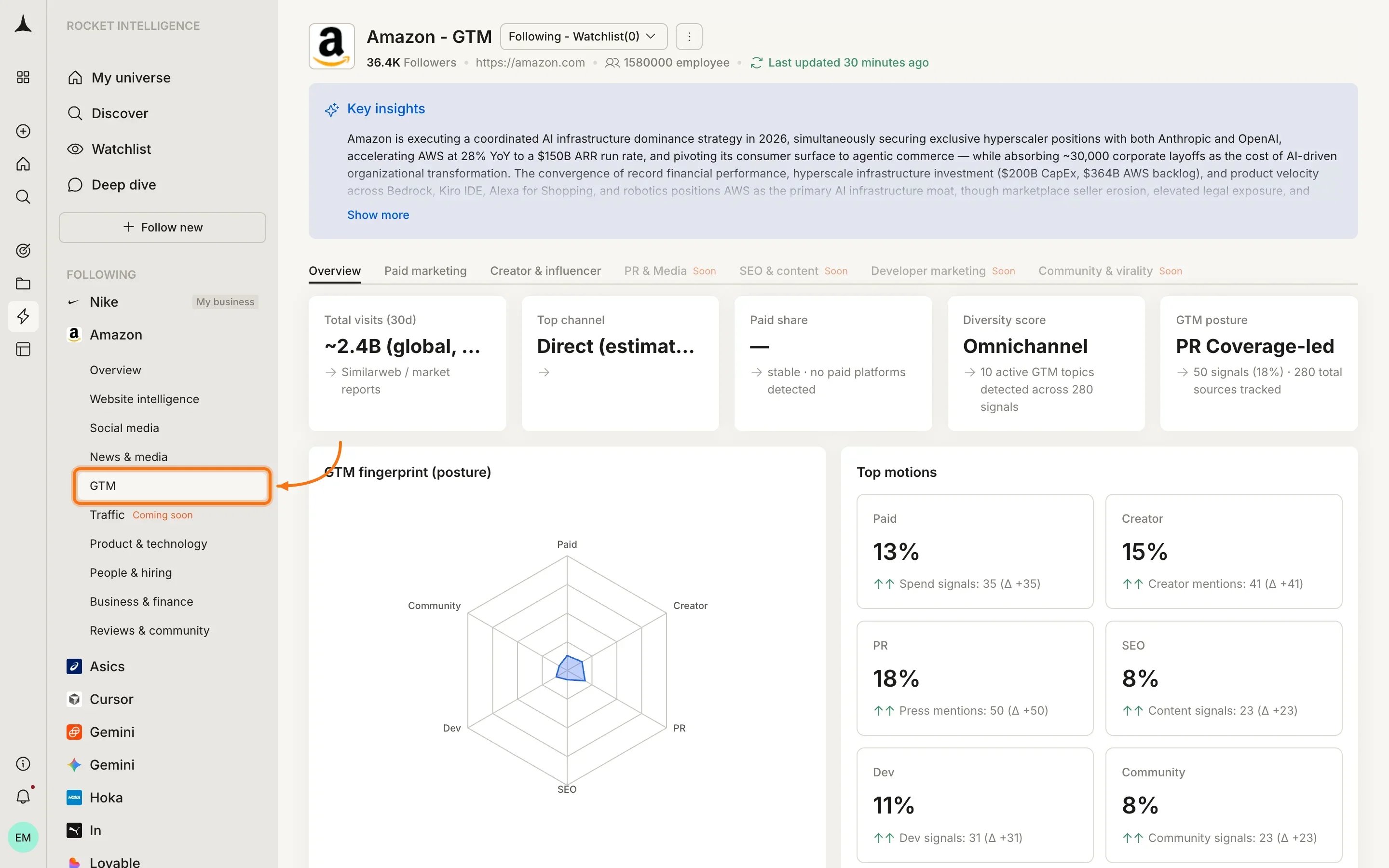Viewport: 1389px width, 868px height.
Task: Click the Community & virality tab
Action: coord(1110,271)
